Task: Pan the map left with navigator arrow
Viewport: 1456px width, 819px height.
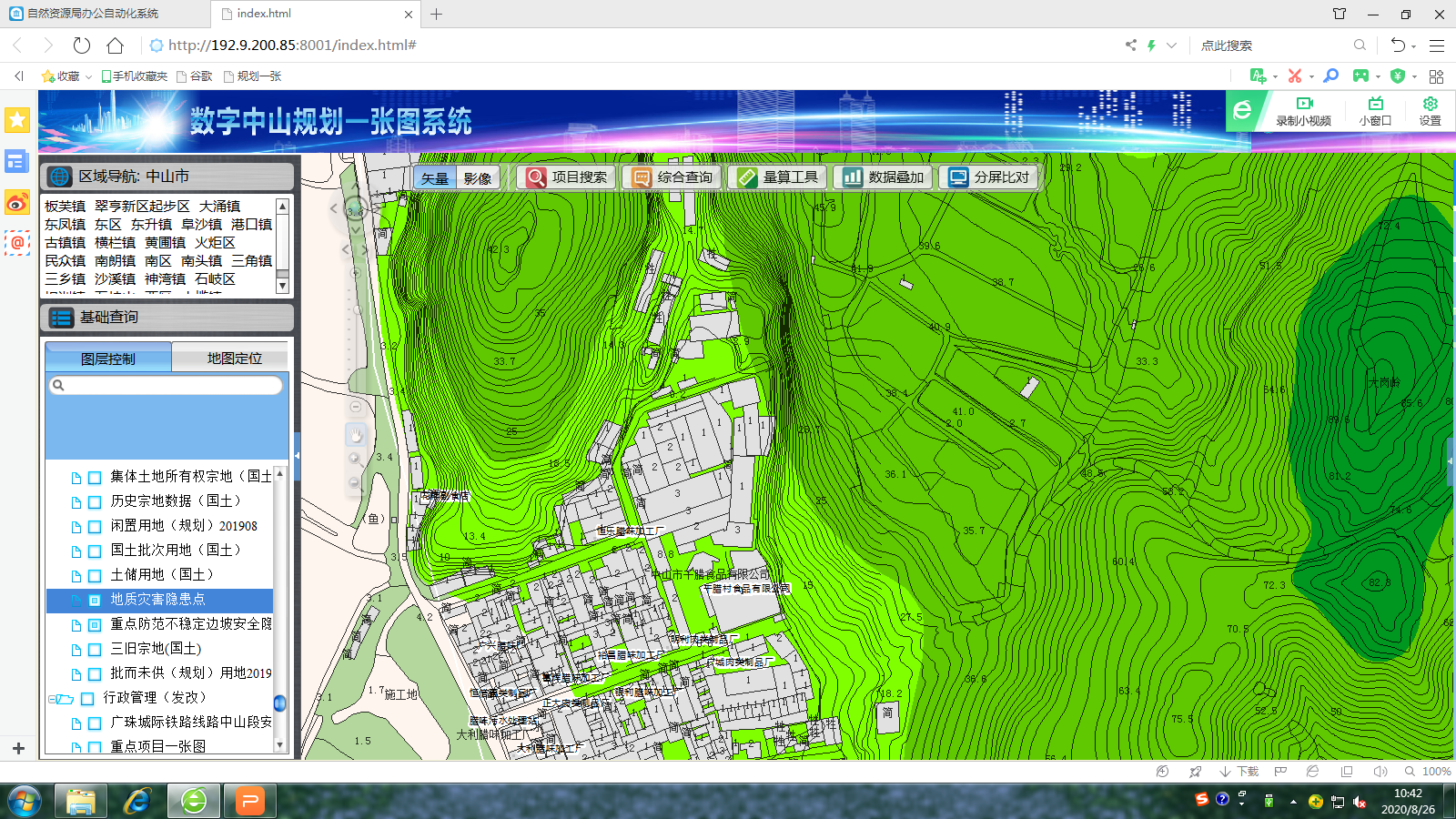Action: point(334,208)
